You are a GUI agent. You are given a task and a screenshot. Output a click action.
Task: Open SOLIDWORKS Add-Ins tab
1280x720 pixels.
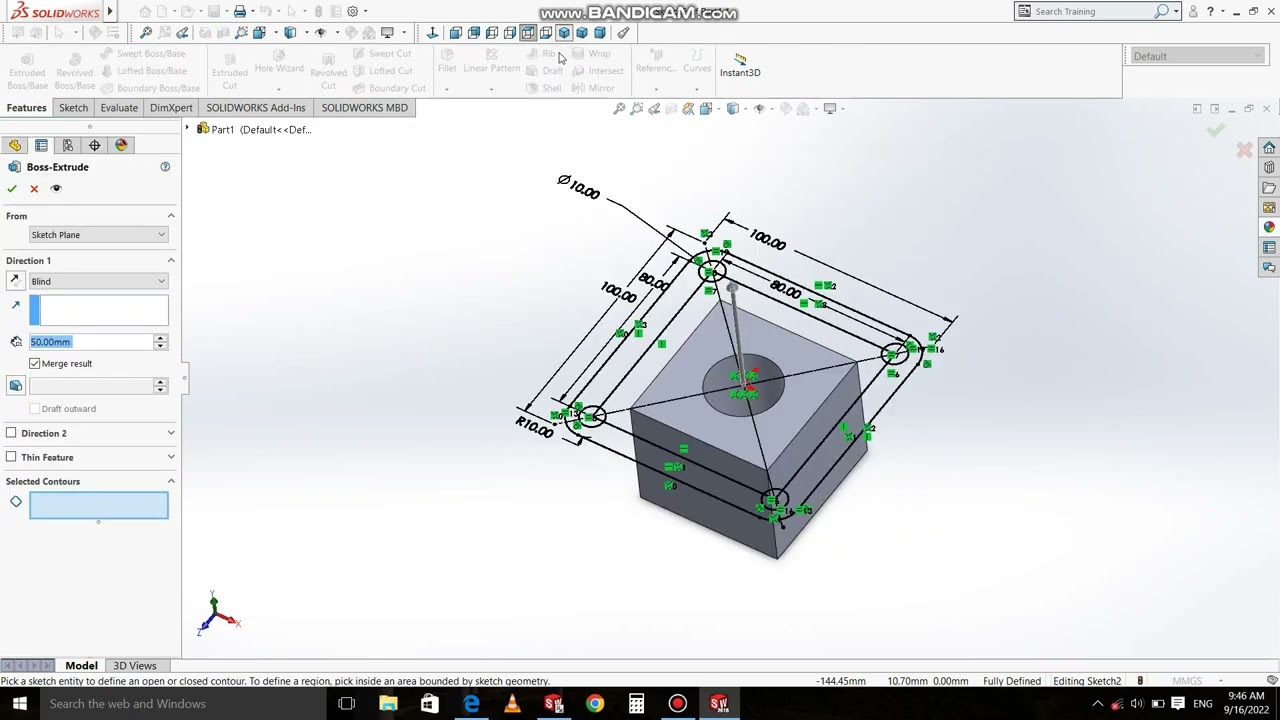[x=256, y=108]
